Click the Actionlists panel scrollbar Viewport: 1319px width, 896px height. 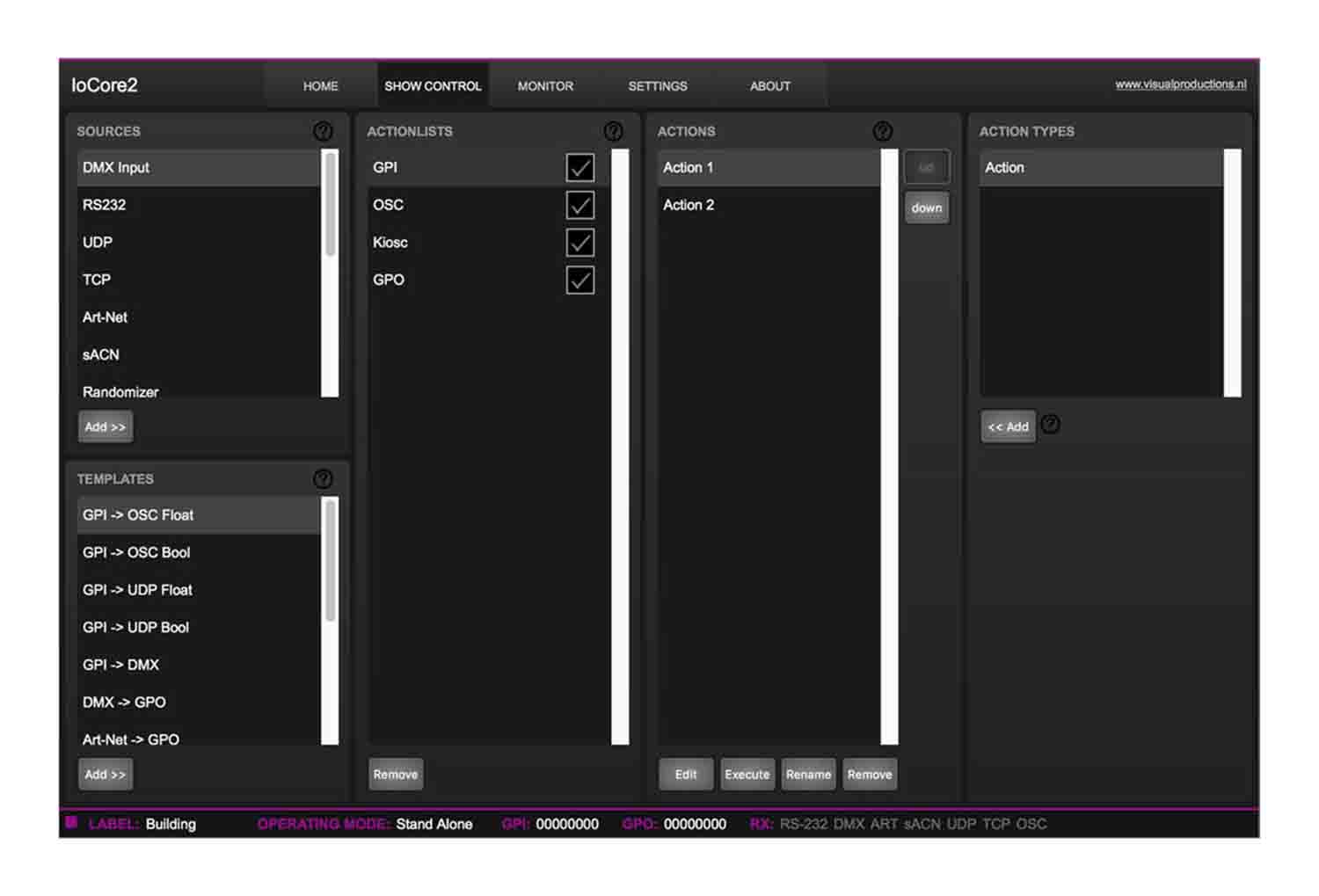[620, 447]
